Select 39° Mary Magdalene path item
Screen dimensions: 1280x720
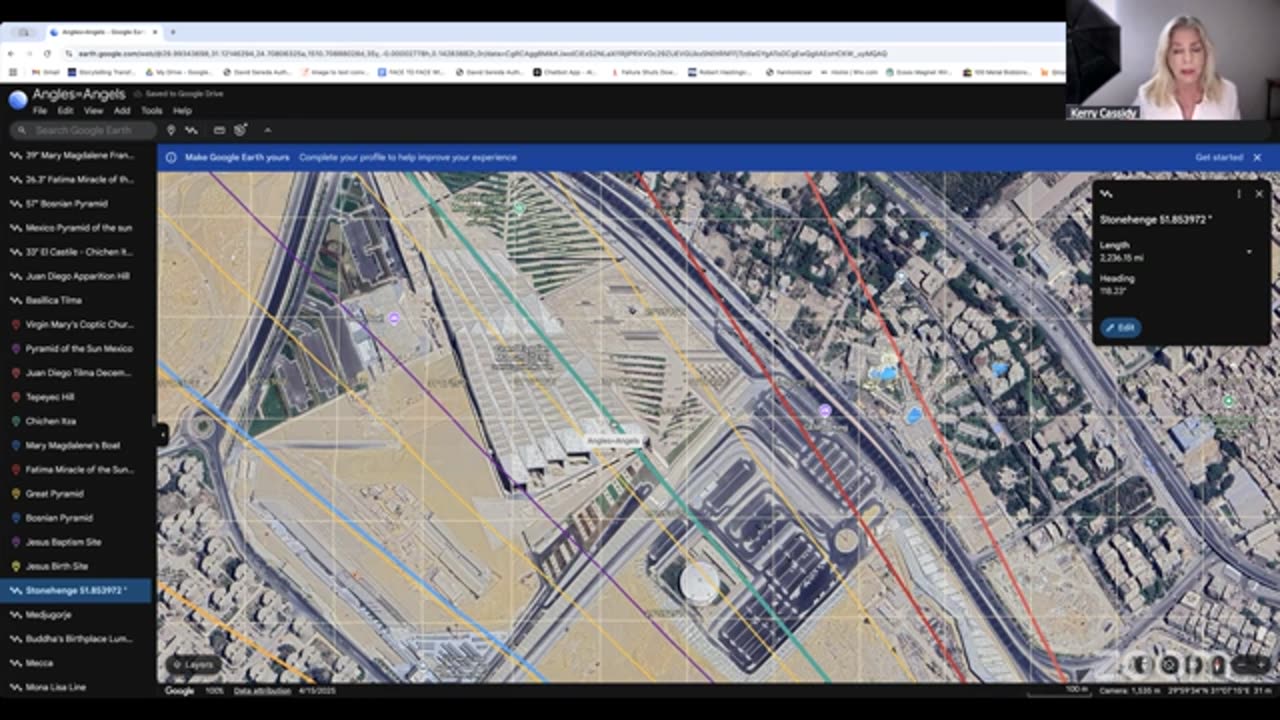pyautogui.click(x=76, y=155)
